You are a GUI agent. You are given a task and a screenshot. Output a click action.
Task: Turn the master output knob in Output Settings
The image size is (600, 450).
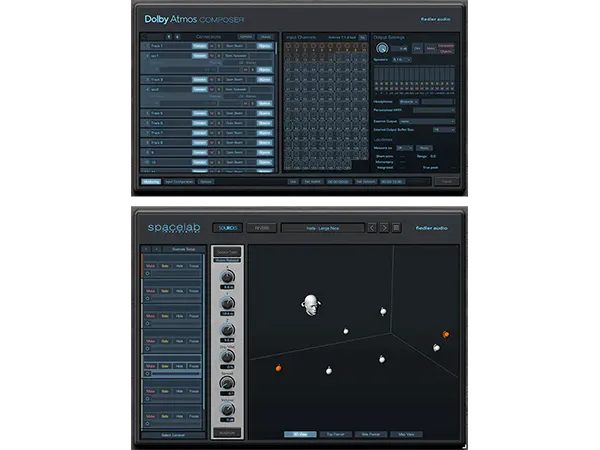pos(382,48)
